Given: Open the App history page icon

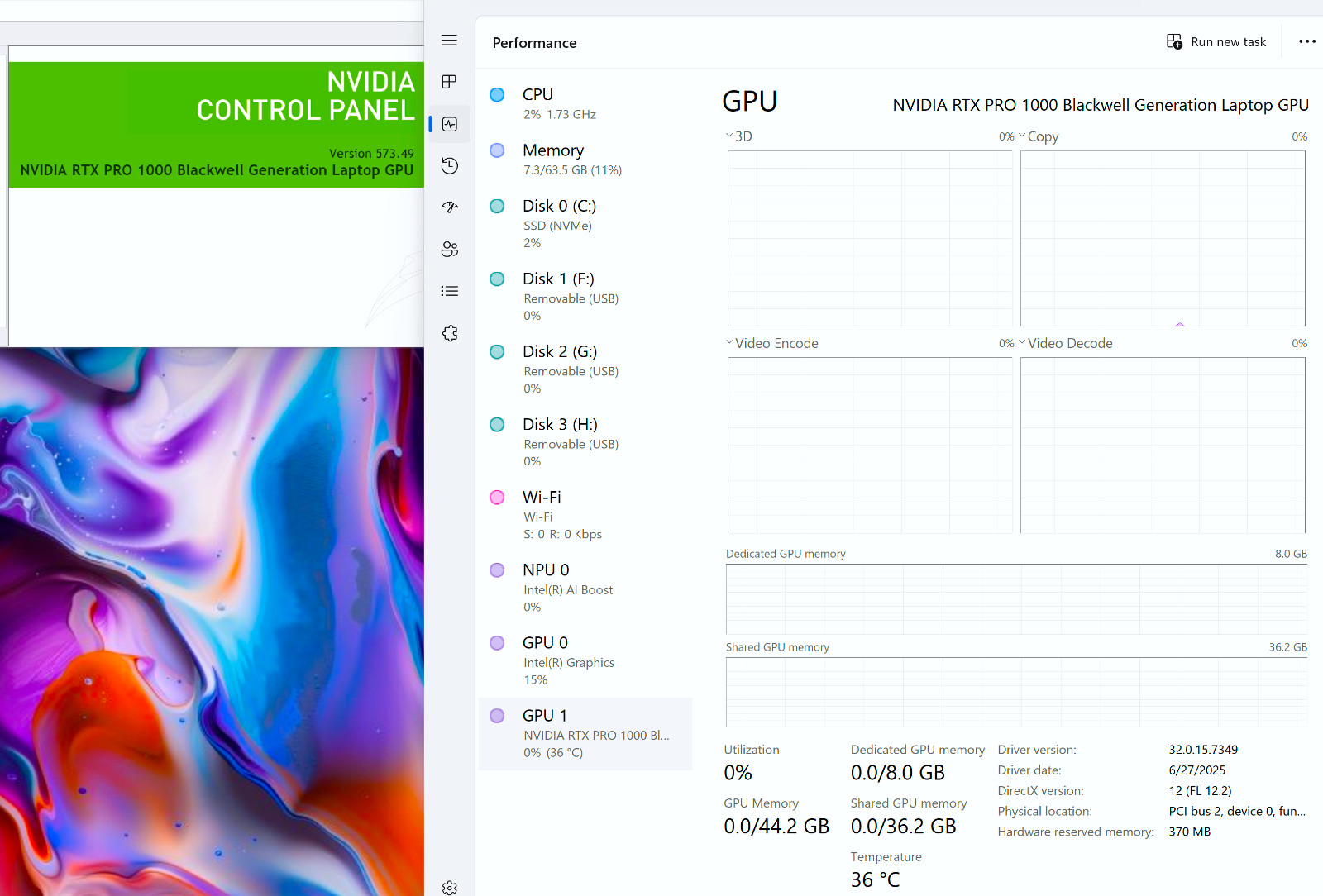Looking at the screenshot, I should [449, 166].
